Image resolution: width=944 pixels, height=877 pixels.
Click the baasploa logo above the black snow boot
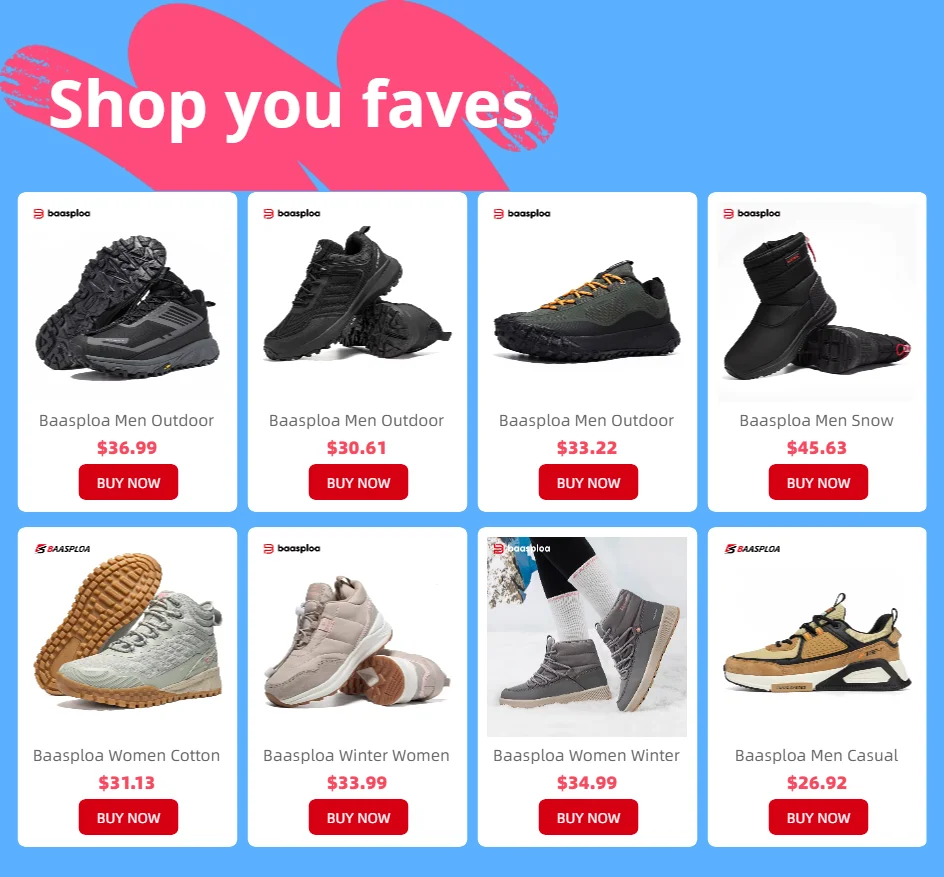[x=751, y=213]
